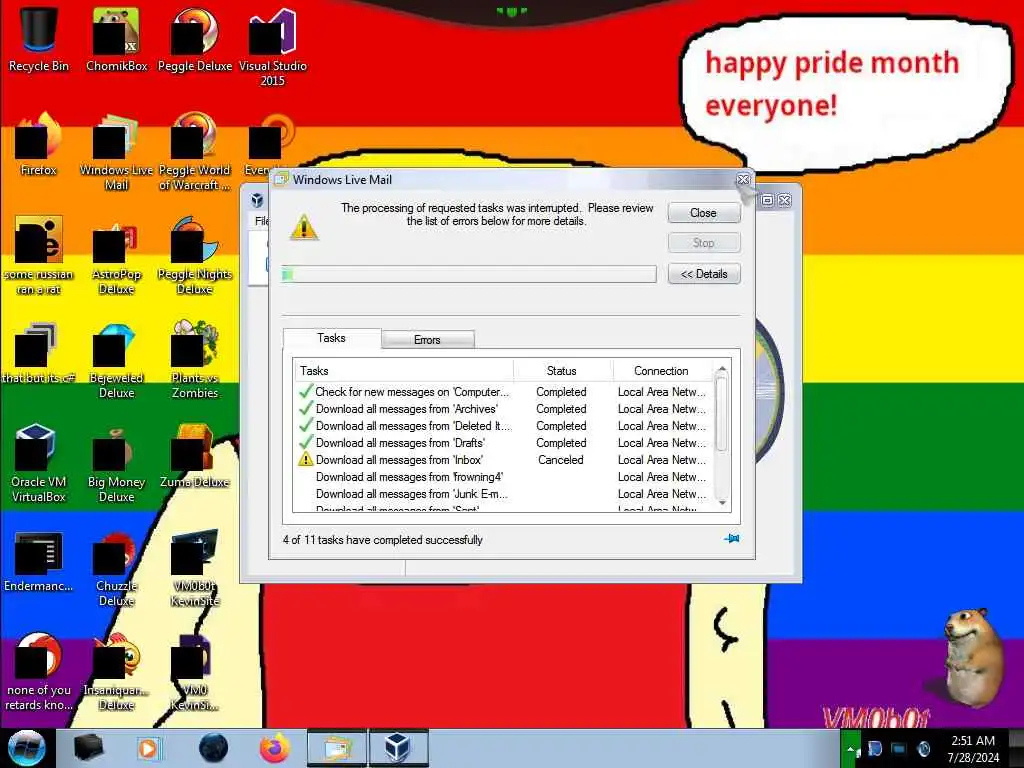The height and width of the screenshot is (768, 1024).
Task: Select the Firefox desktop shortcut
Action: [x=39, y=144]
